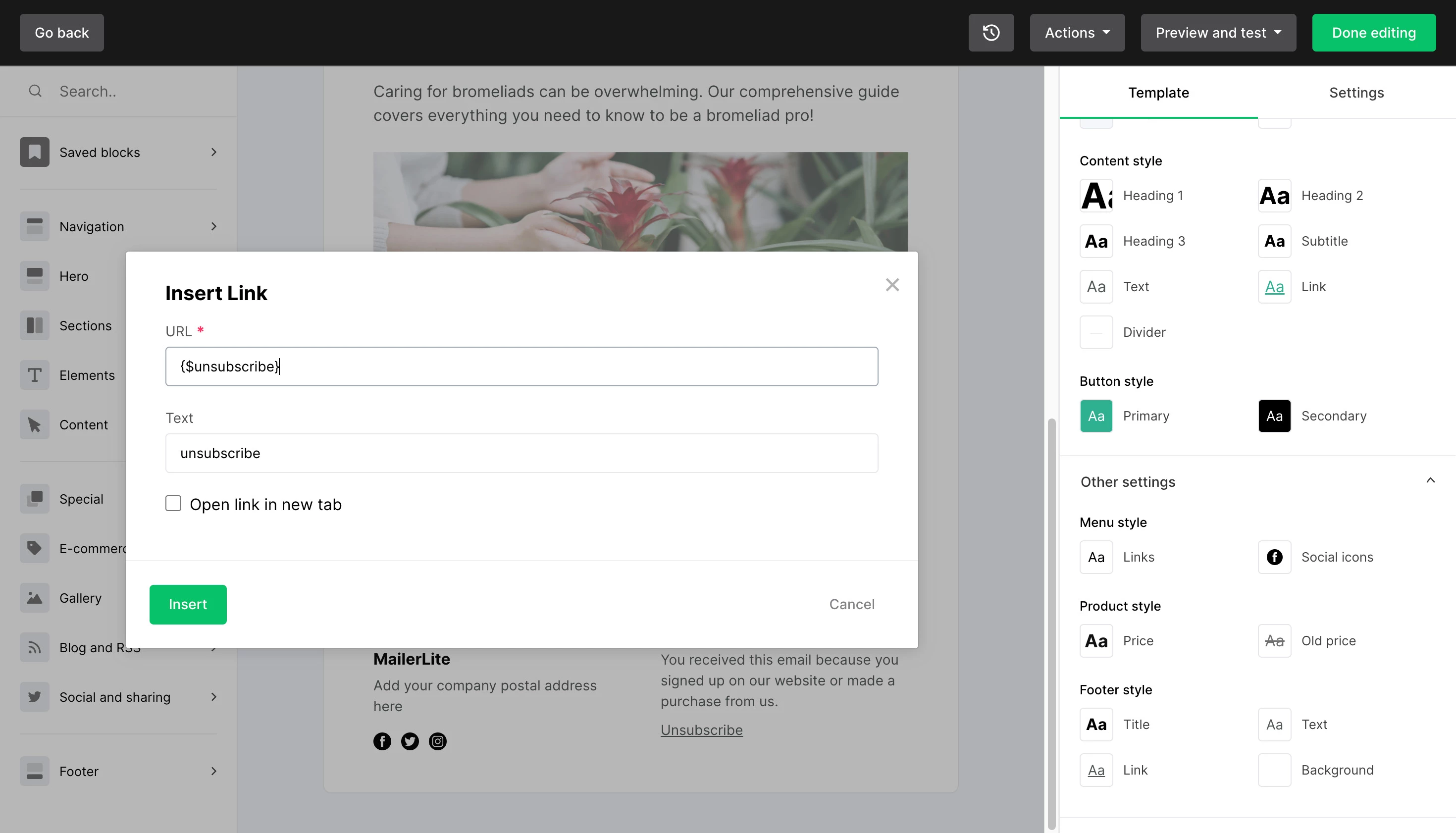Select the Primary button style swatch
The image size is (1456, 833).
(1096, 416)
